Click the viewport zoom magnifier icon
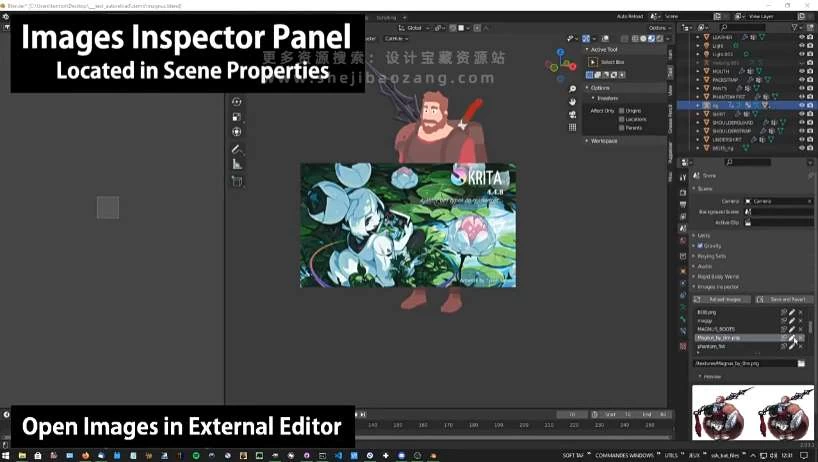Viewport: 818px width, 462px height. click(x=572, y=88)
